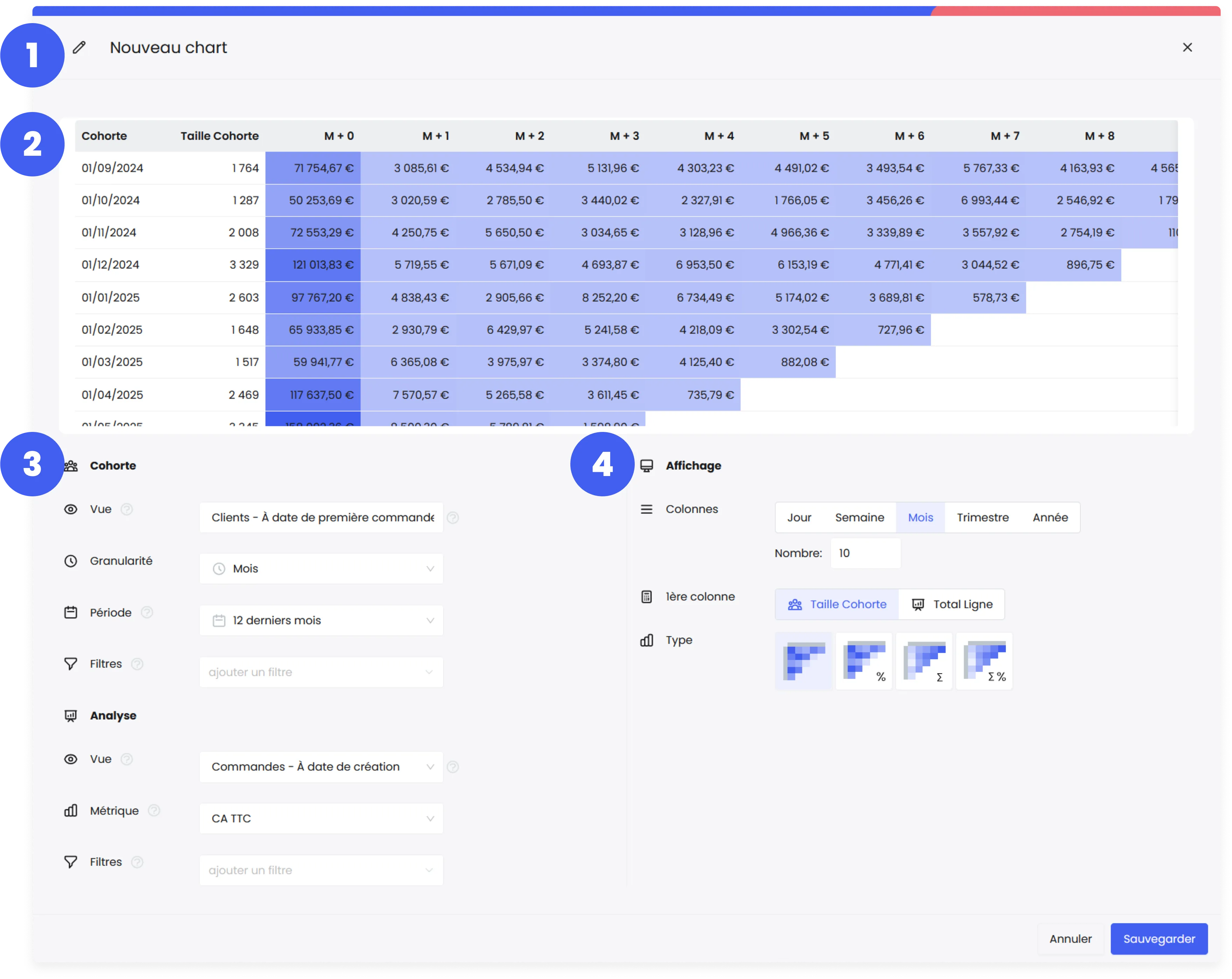Open the CA TTC metric dropdown
1232x979 pixels.
(321, 818)
